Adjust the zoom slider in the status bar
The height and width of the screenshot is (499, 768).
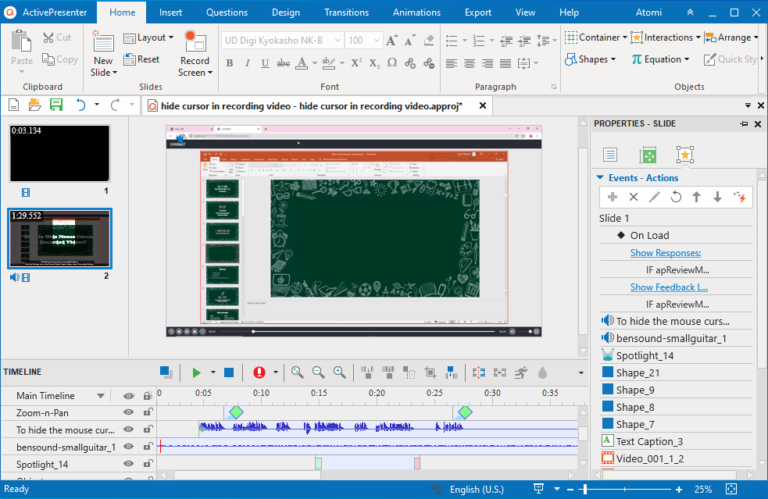point(585,489)
